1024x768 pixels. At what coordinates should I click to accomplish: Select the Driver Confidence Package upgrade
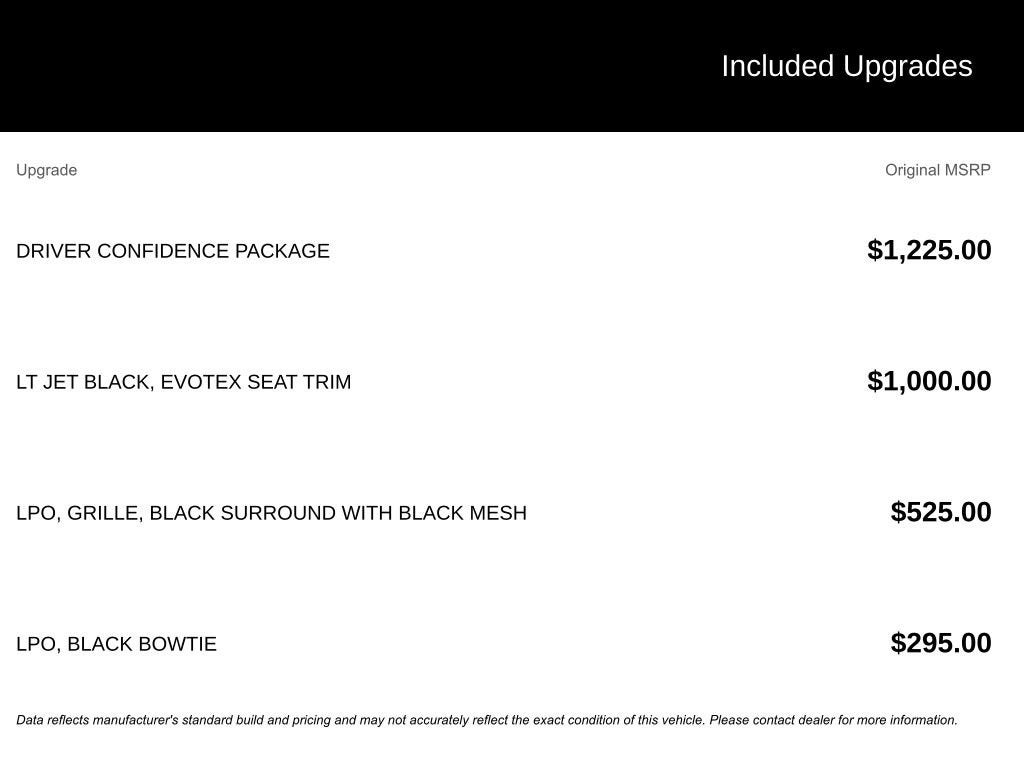(172, 251)
